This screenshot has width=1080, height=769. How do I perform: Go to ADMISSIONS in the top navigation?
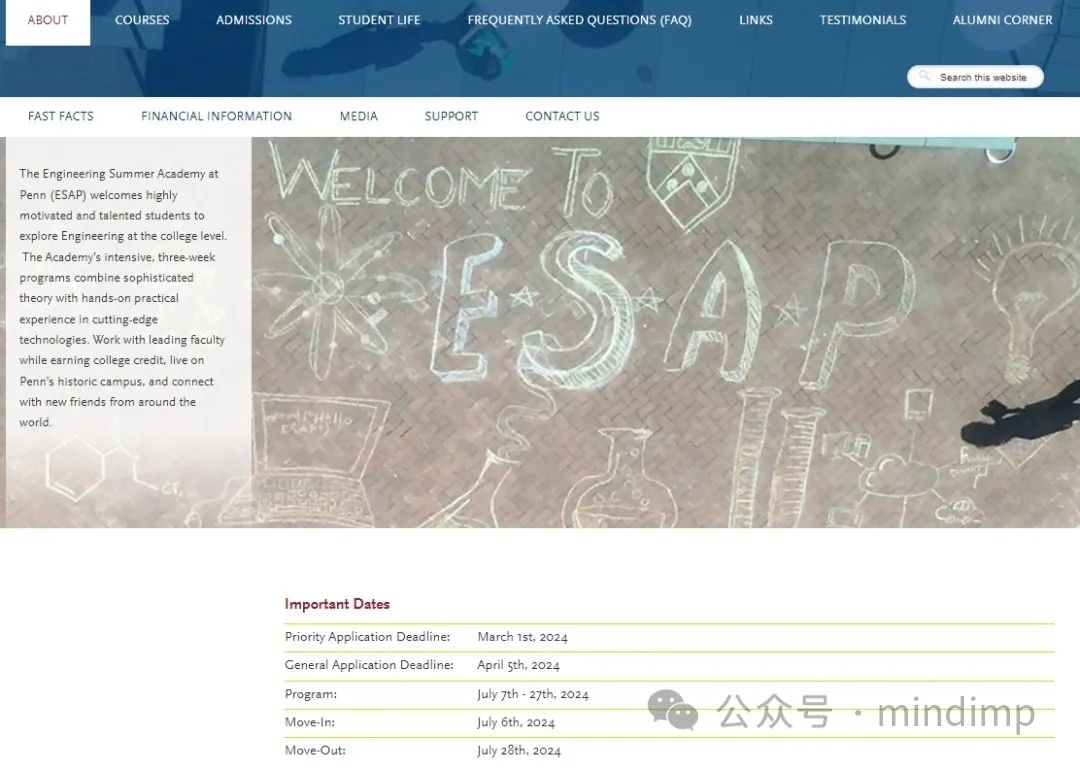253,21
